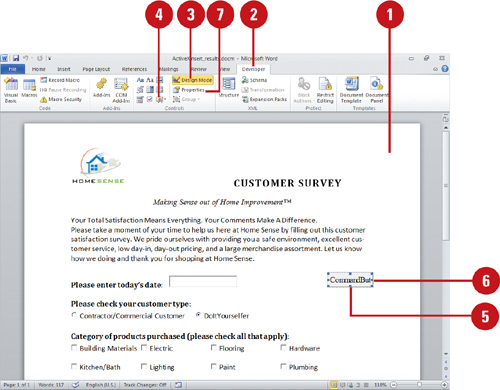Screen dimensions: 500x390
Task: Expand the Group dropdown in Controls
Action: pyautogui.click(x=187, y=99)
